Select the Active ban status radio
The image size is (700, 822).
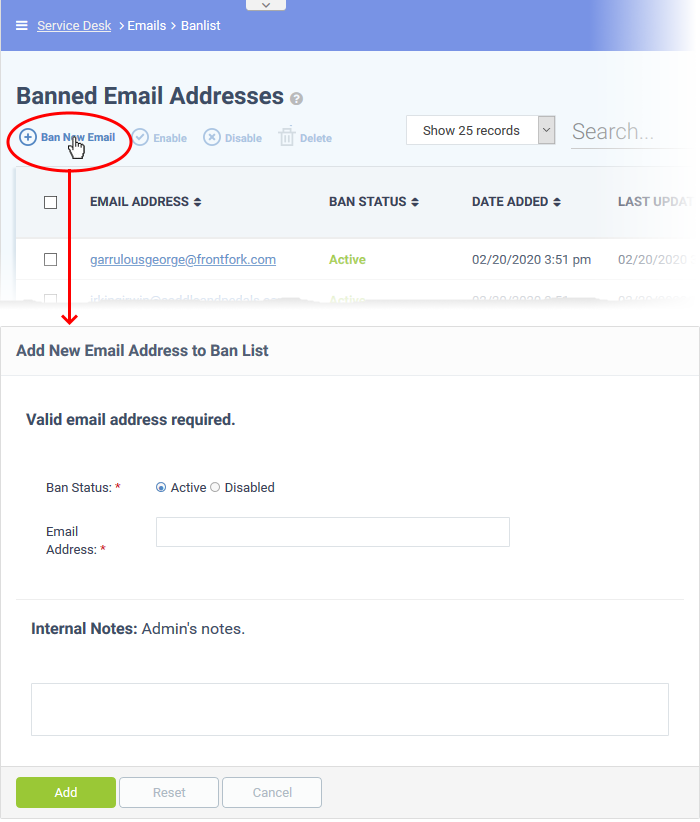(161, 488)
